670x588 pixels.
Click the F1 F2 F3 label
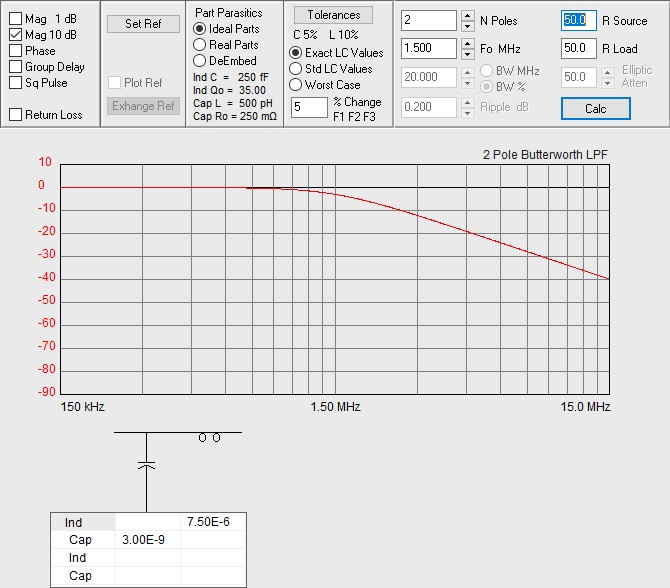(354, 117)
